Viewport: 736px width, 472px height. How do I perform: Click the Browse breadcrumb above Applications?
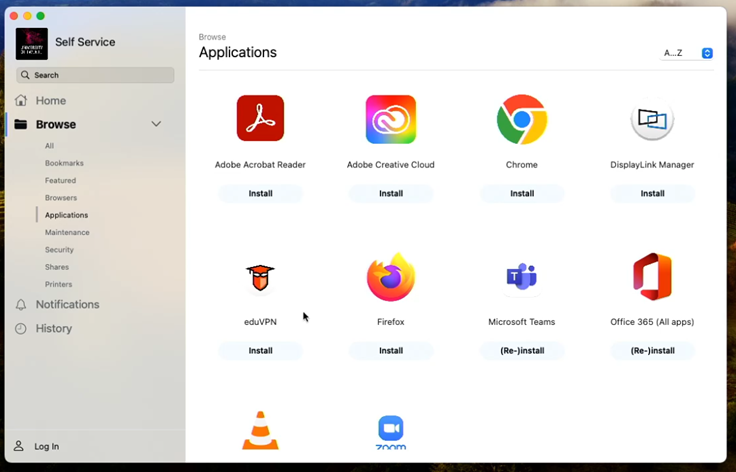click(212, 37)
